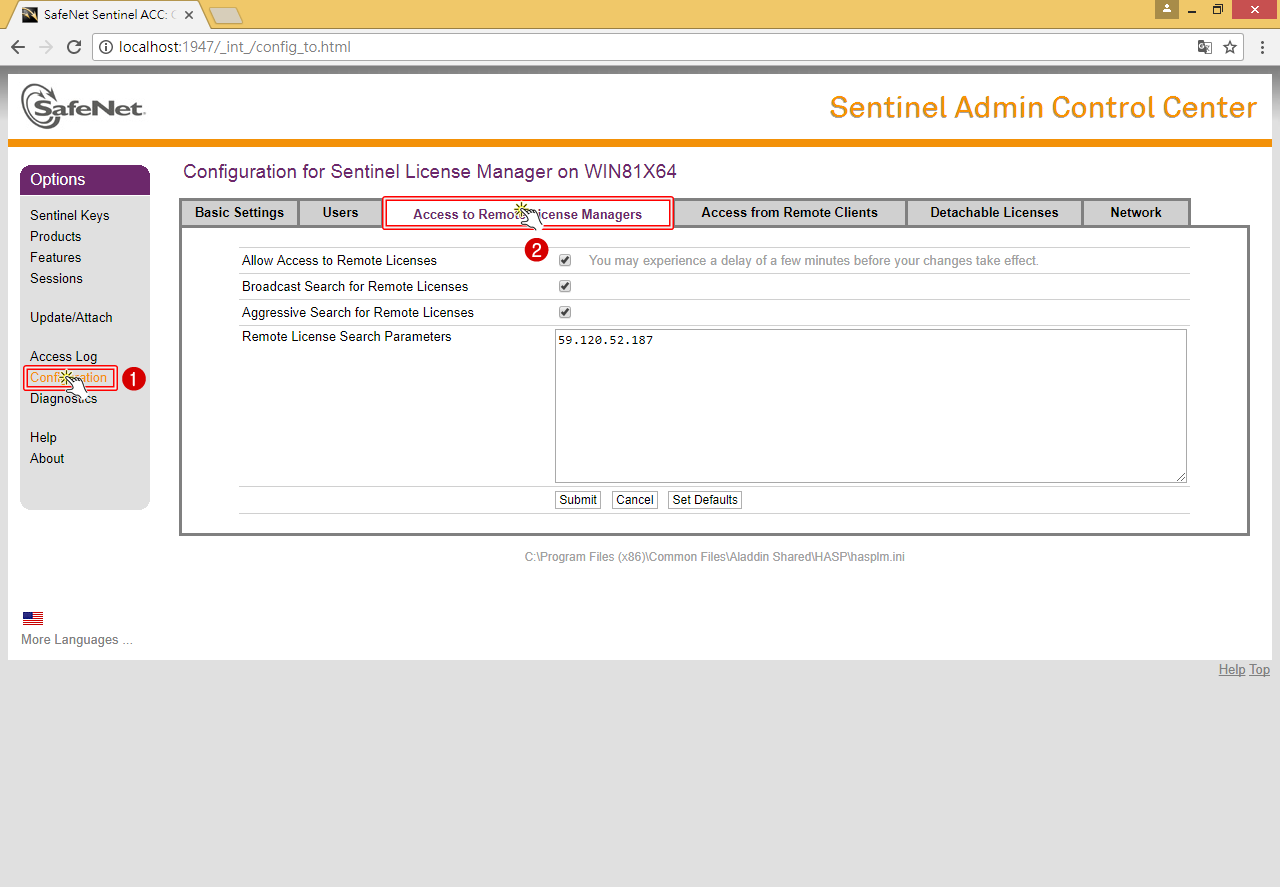
Task: Open Configuration in the sidebar
Action: coord(68,377)
